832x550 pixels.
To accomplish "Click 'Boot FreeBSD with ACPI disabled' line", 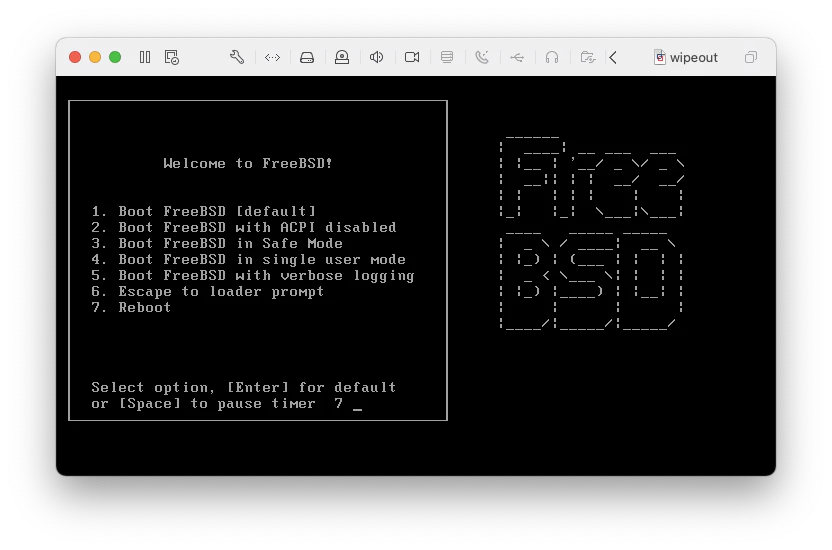I will tap(257, 228).
